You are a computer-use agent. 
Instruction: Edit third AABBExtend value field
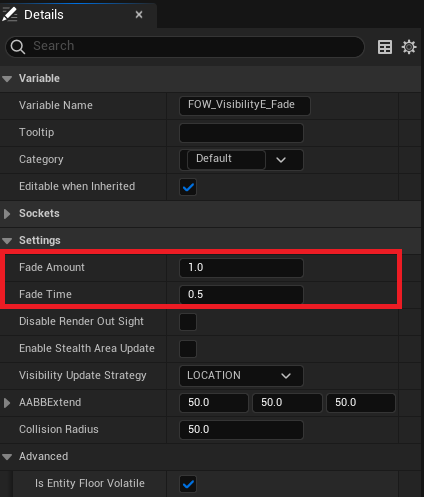pos(361,403)
